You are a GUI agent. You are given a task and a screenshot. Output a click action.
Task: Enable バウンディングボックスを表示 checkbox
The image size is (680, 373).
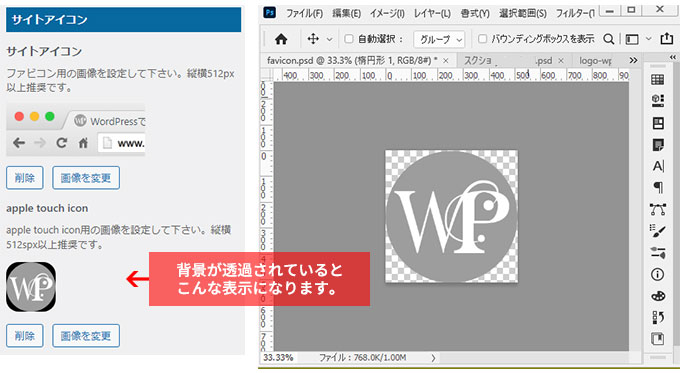pyautogui.click(x=482, y=39)
